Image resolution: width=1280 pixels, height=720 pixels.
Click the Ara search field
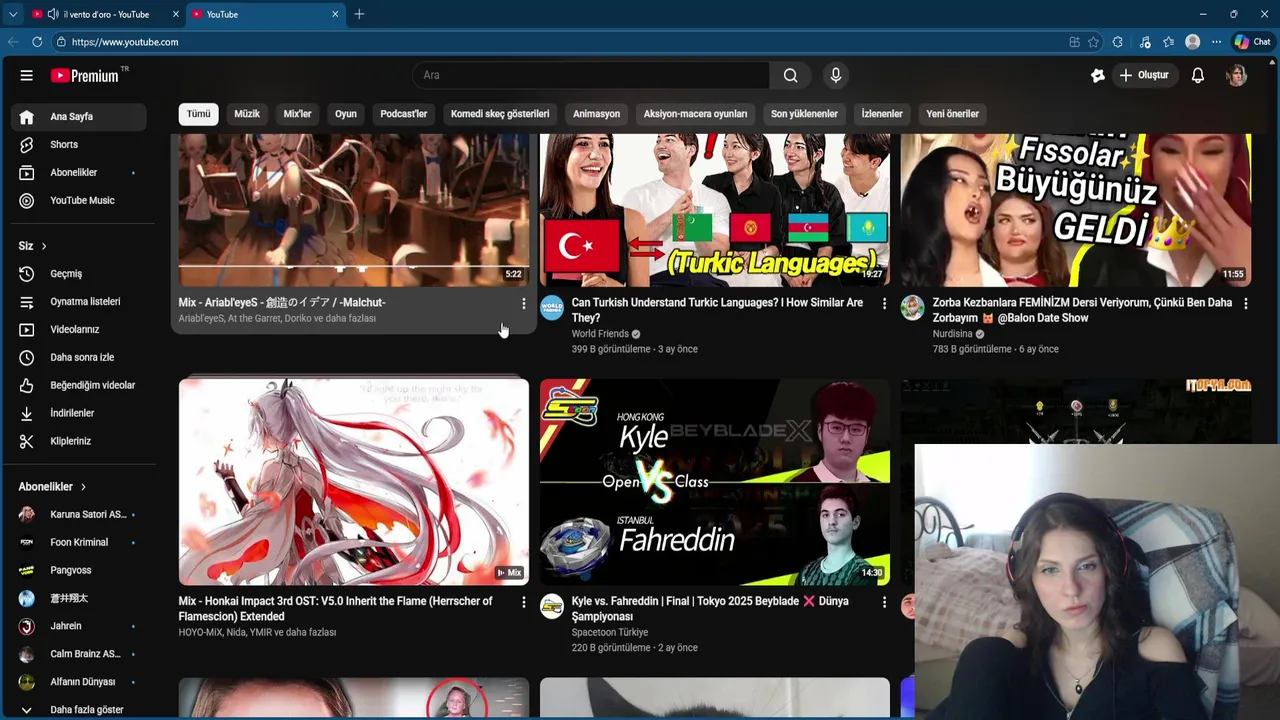[591, 75]
